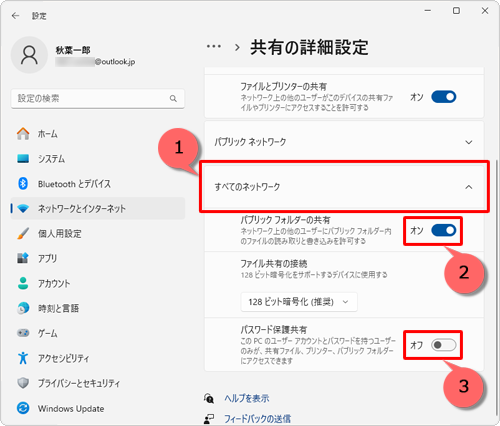Screen dimensions: 500x426
Task: Click the ヘルプを表示 link
Action: (247, 398)
